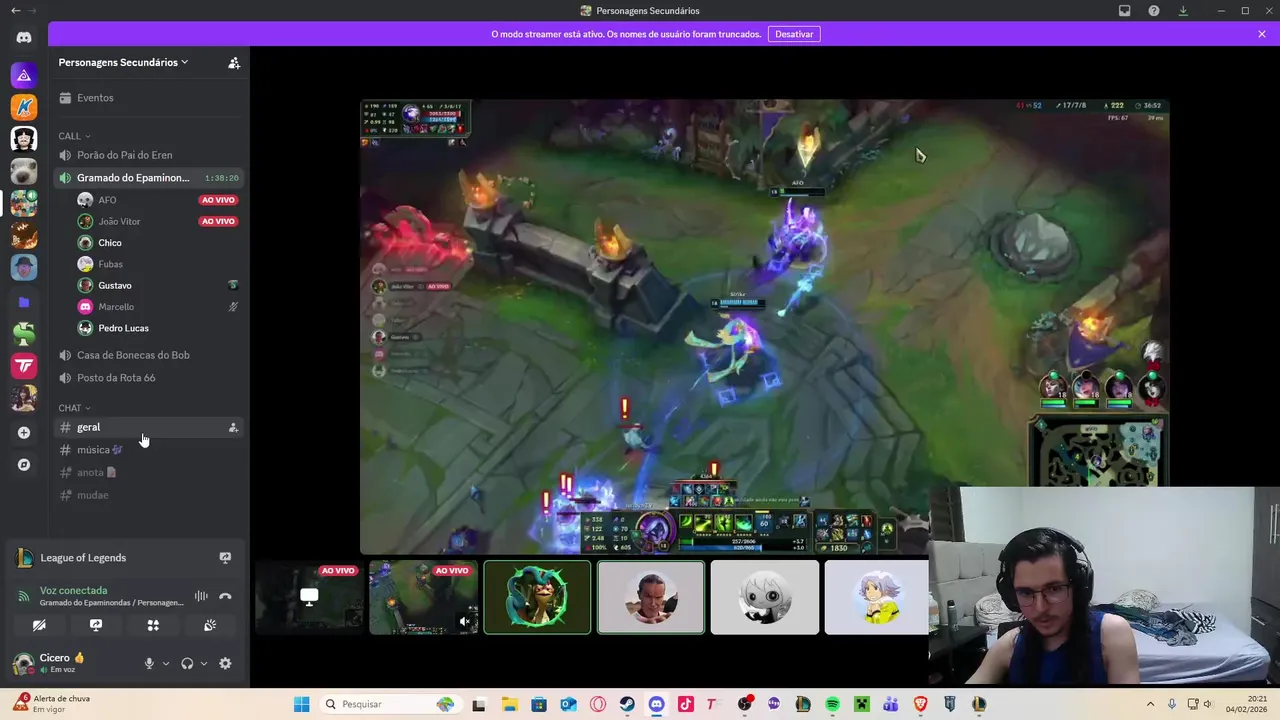Open the invite people icon beside server name
Viewport: 1280px width, 720px height.
(x=234, y=63)
